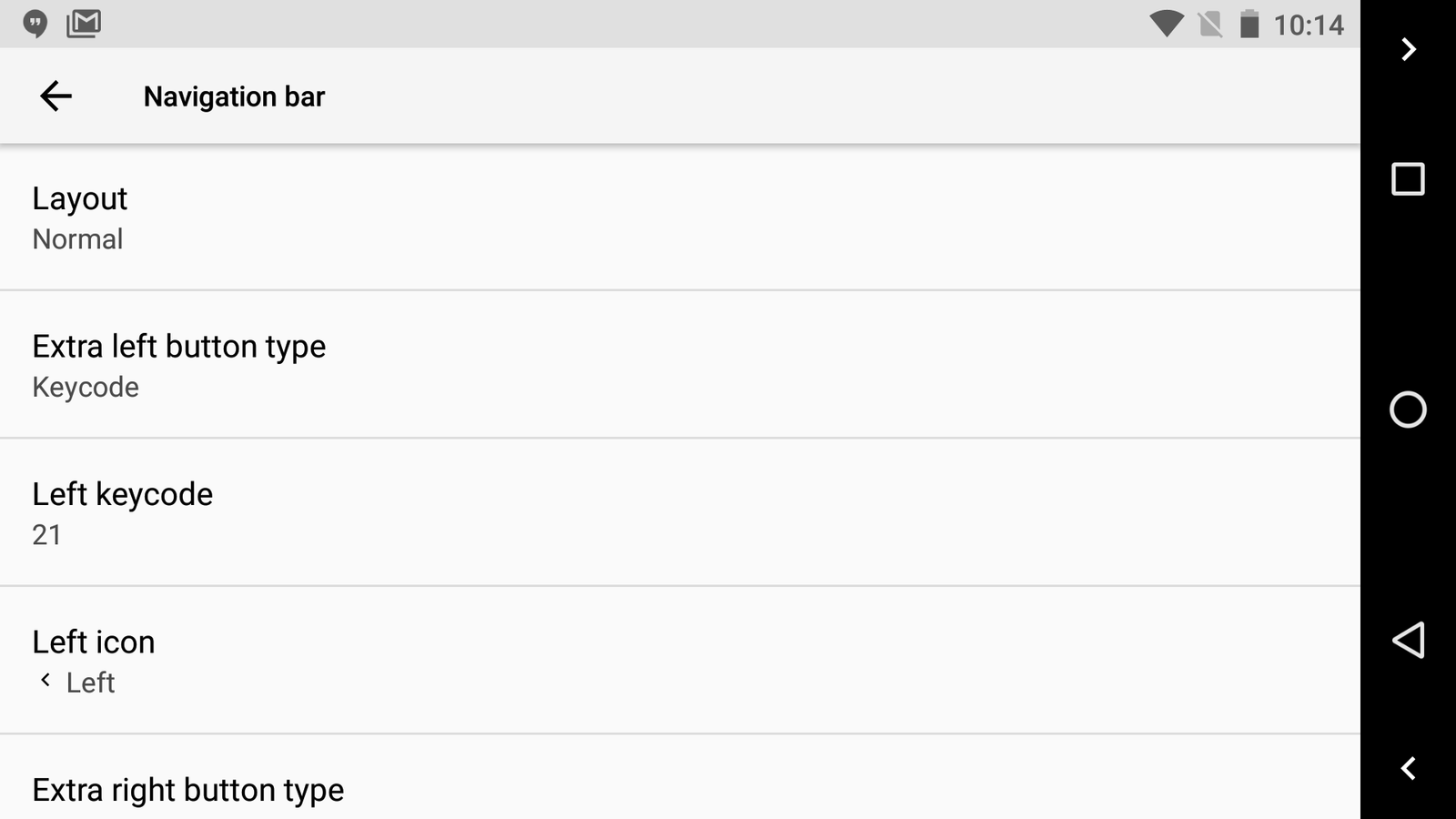The image size is (1456, 819).
Task: Open the Layout setting
Action: (x=680, y=217)
